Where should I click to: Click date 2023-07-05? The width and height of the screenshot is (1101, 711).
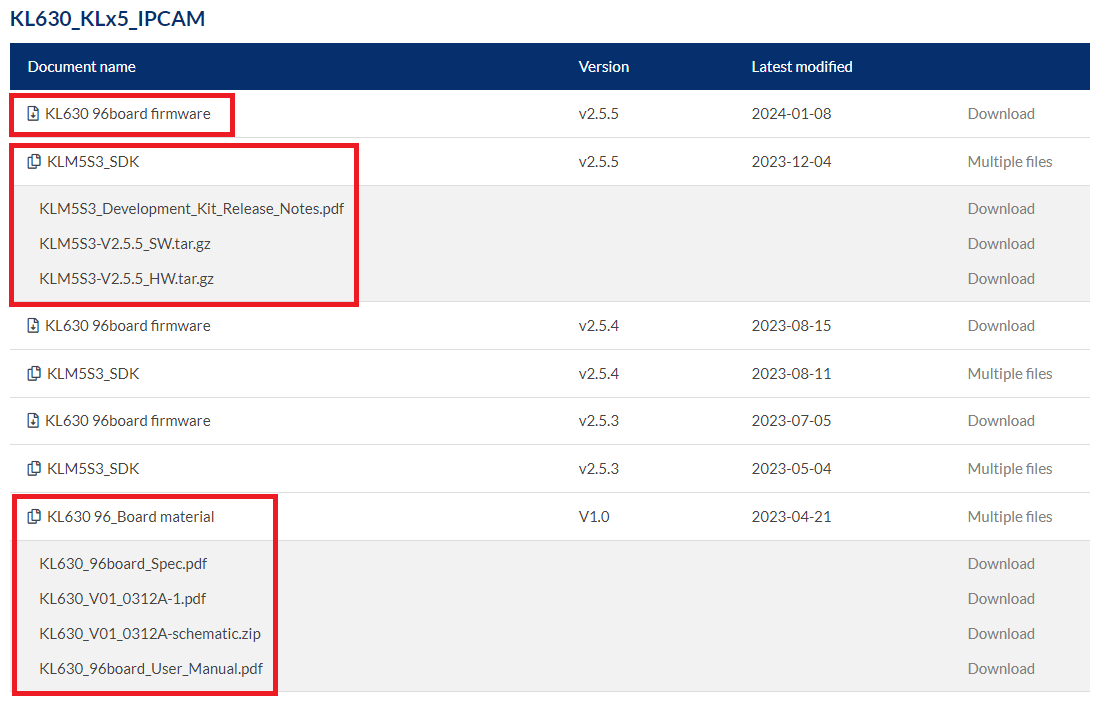coord(791,420)
